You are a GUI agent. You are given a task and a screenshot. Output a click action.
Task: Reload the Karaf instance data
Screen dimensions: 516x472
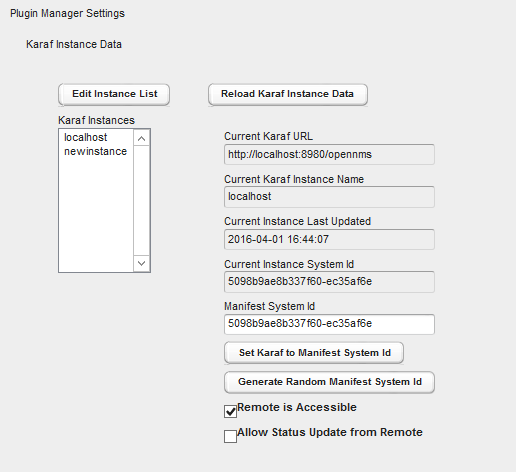tap(288, 94)
